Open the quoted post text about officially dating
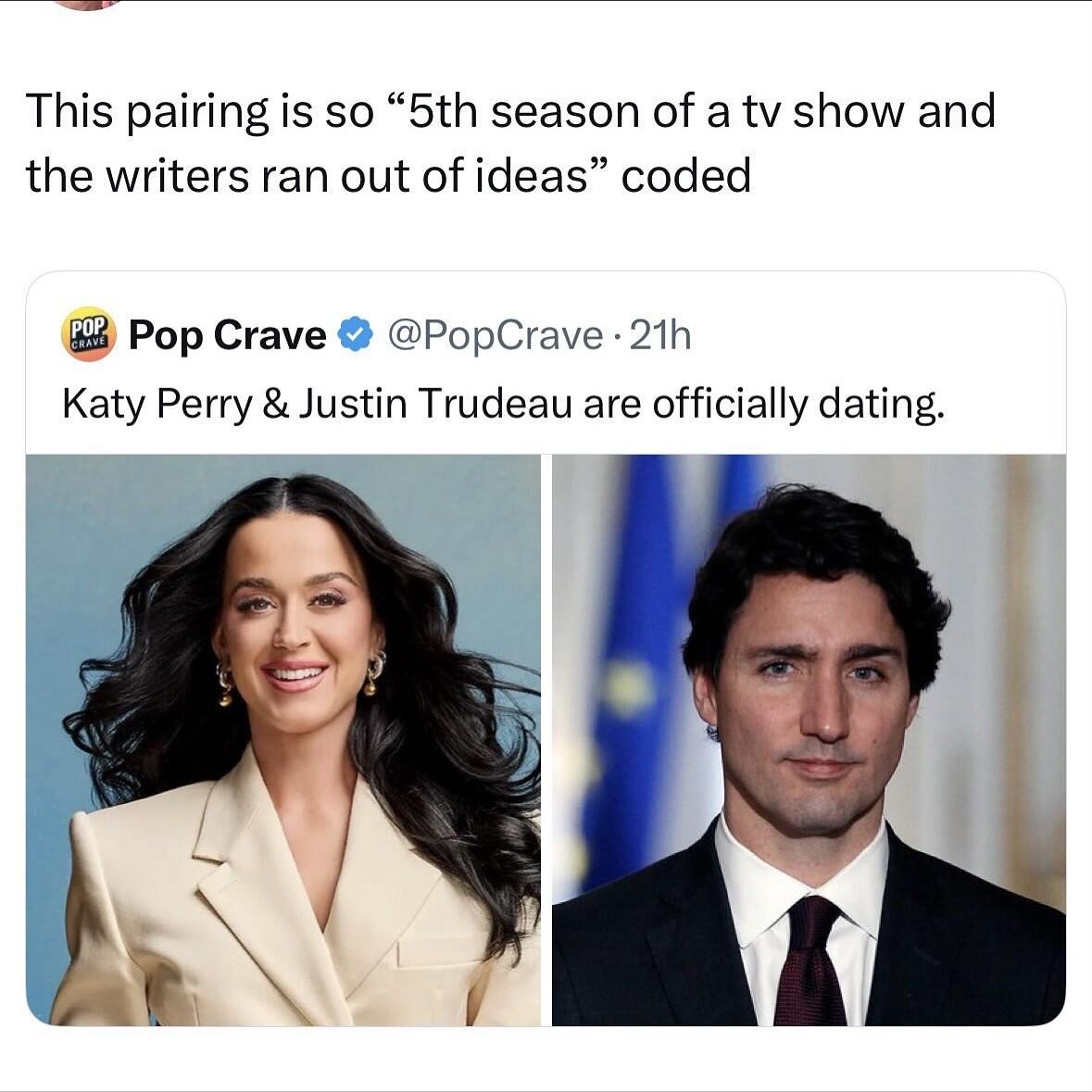 click(504, 404)
